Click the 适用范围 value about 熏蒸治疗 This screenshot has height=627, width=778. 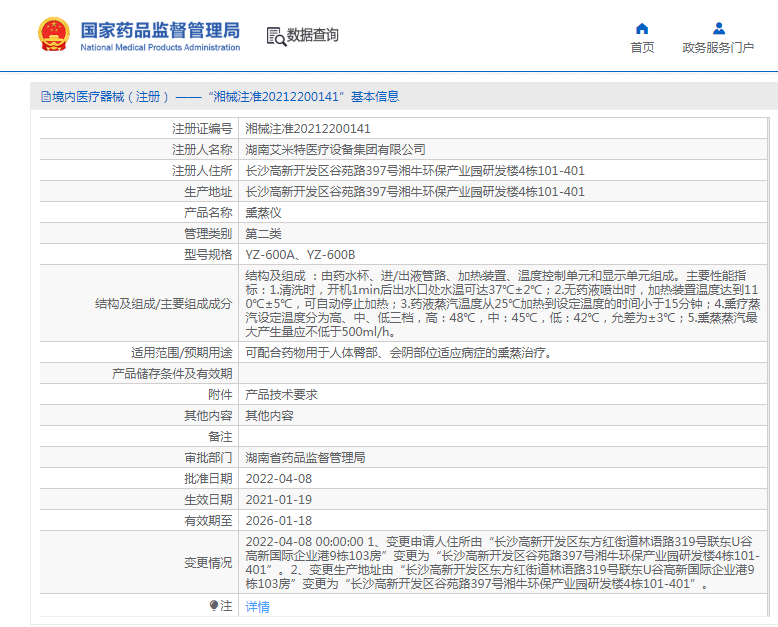click(399, 353)
